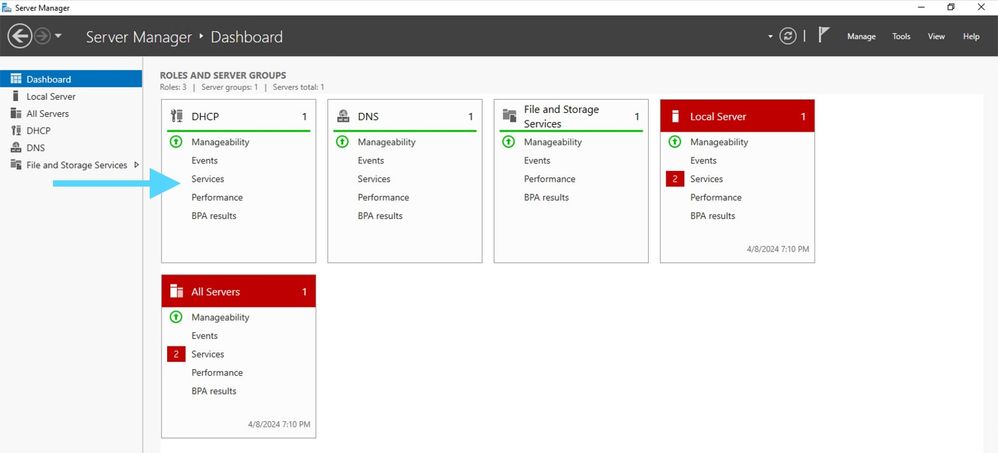Click Local Server red tile title
Screen dimensions: 998x453
pyautogui.click(x=718, y=116)
